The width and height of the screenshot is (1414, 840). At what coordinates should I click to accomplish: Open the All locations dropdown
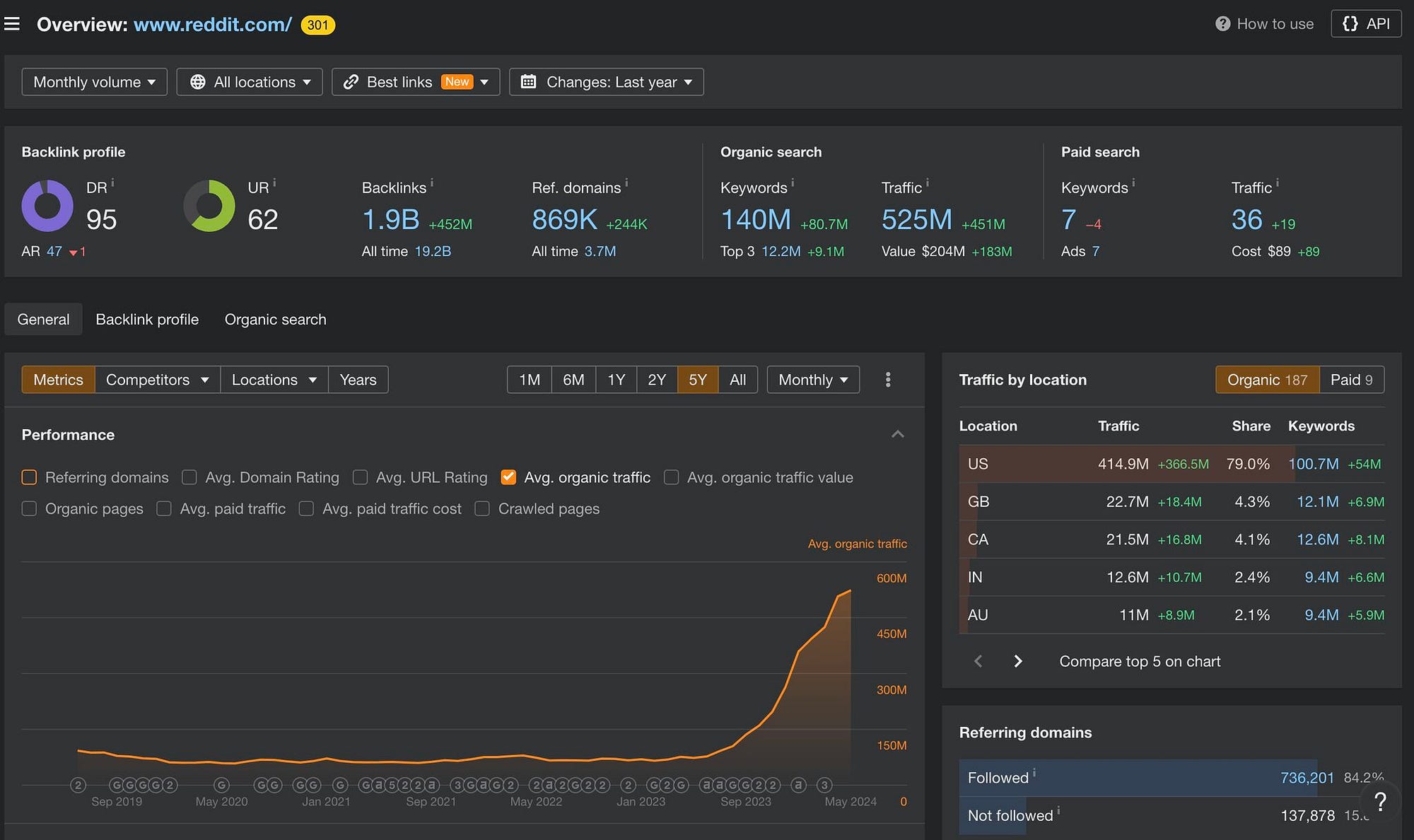(250, 82)
